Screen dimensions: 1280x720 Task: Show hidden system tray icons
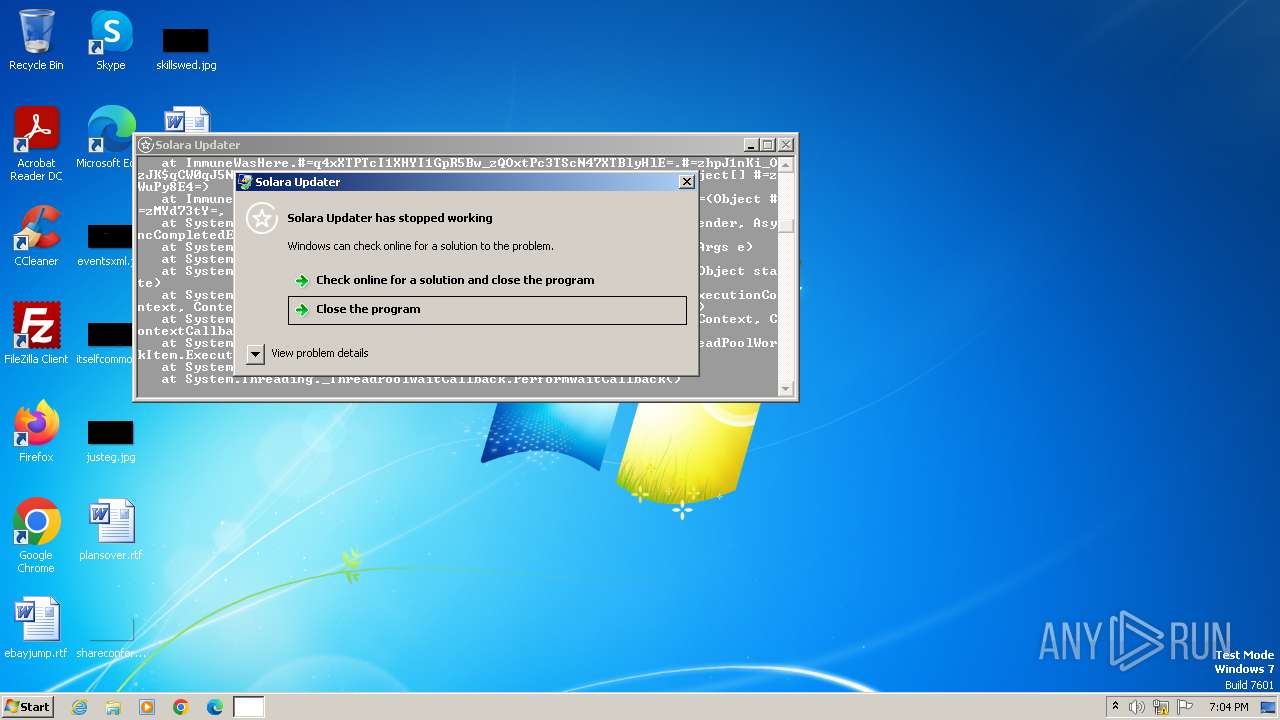click(x=1115, y=707)
